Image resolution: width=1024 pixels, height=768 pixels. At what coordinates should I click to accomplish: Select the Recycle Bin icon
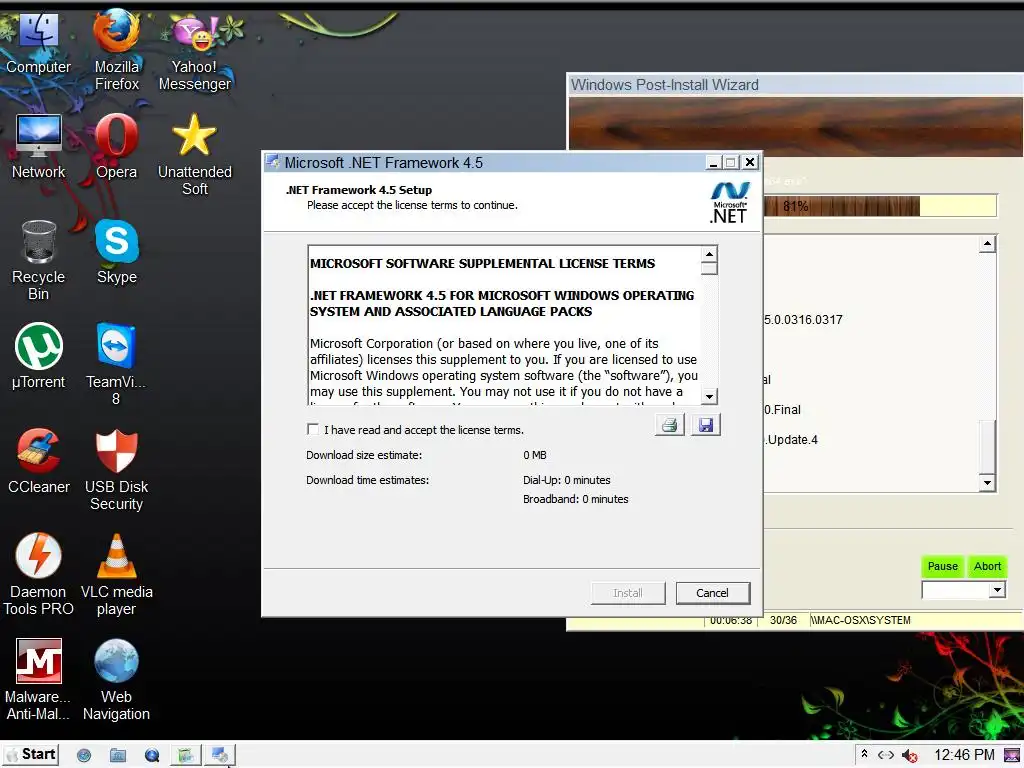(x=38, y=260)
